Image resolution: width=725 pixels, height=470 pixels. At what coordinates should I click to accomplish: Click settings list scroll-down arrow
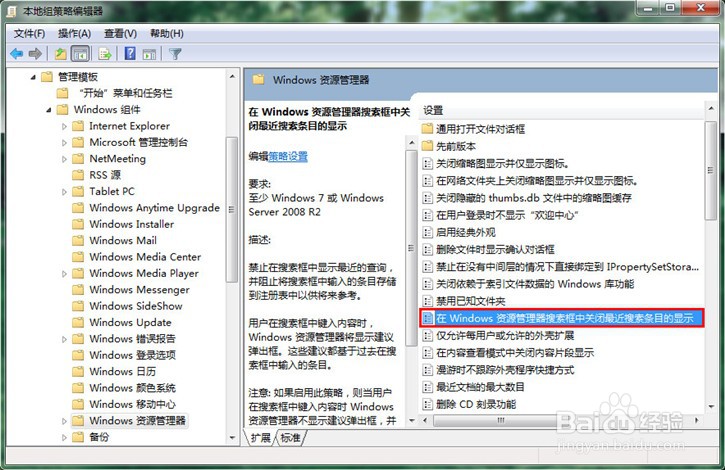[711, 407]
